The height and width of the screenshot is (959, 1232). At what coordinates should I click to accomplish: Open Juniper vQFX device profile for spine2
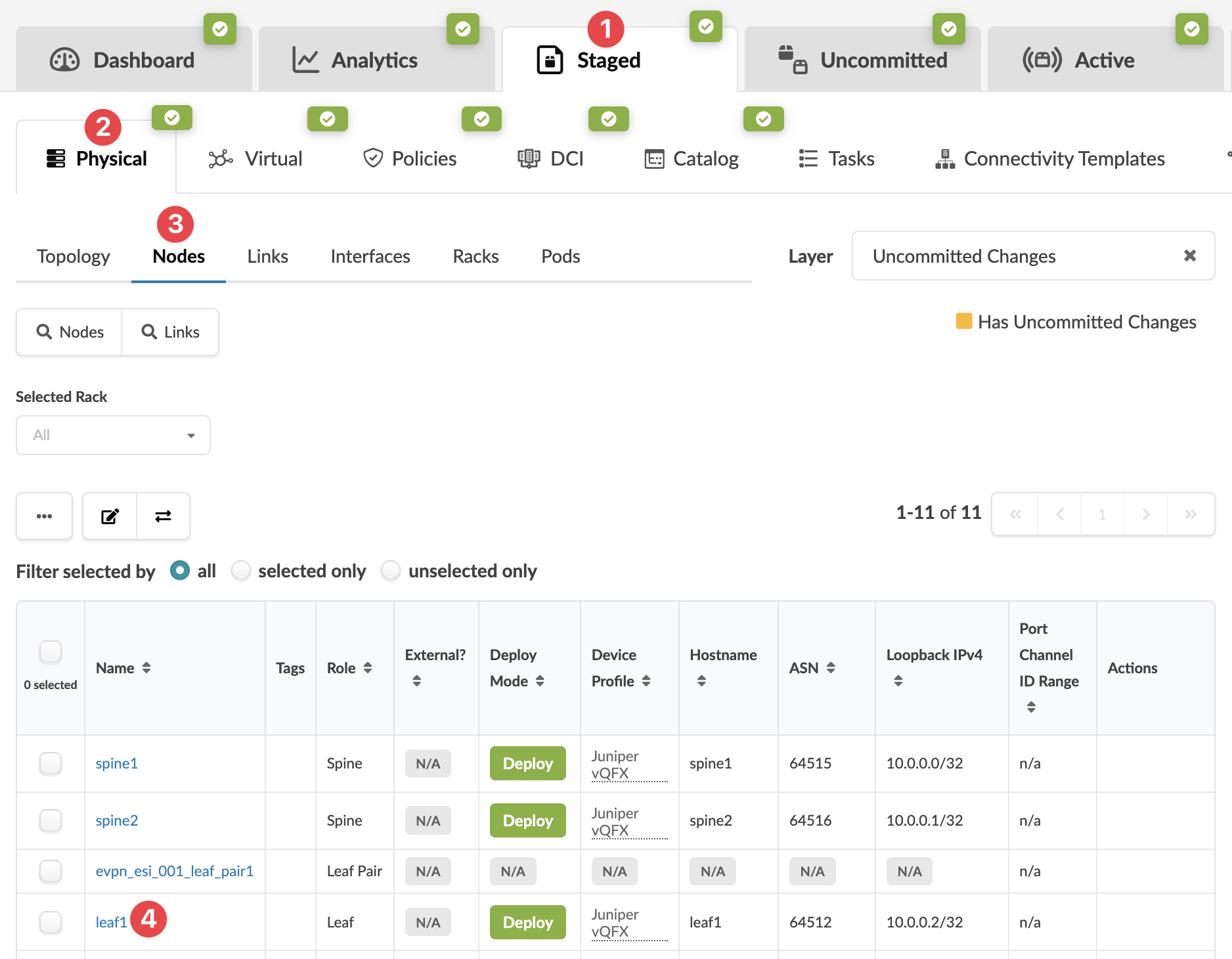[x=615, y=822]
